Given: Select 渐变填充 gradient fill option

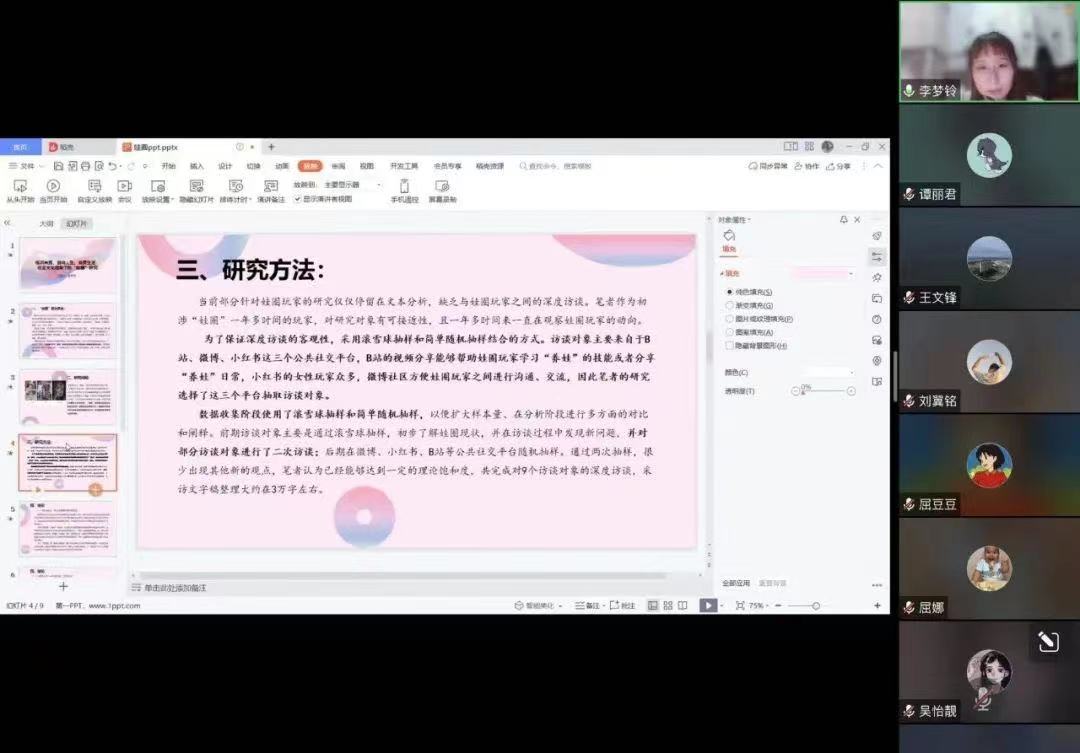Looking at the screenshot, I should point(730,305).
